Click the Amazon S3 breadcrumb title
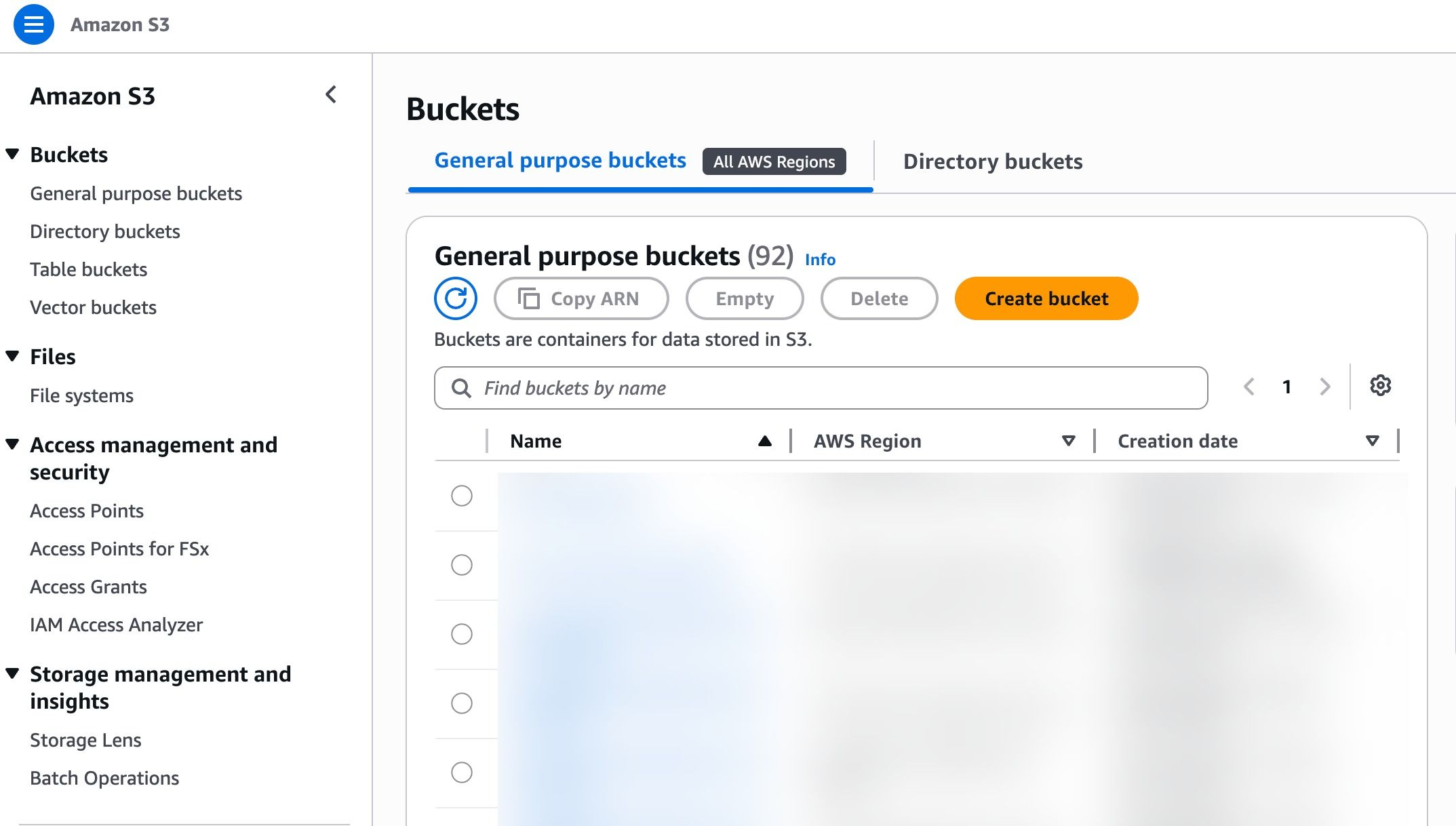Viewport: 1456px width, 826px height. tap(120, 24)
